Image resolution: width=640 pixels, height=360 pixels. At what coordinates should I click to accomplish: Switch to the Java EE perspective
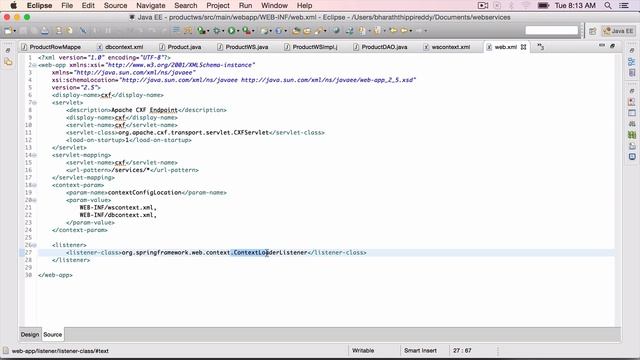tap(618, 31)
